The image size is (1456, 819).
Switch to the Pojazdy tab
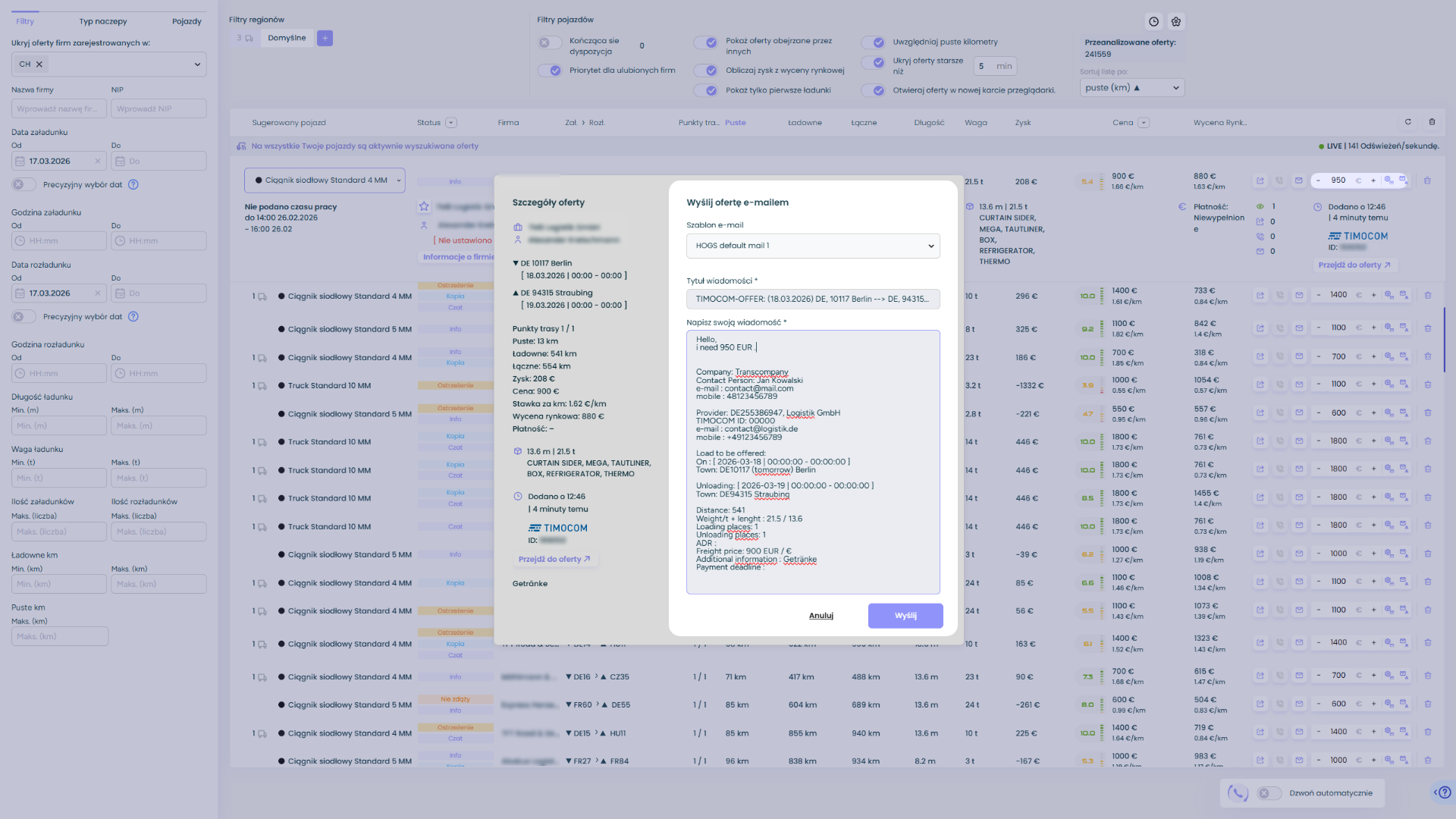tap(187, 21)
